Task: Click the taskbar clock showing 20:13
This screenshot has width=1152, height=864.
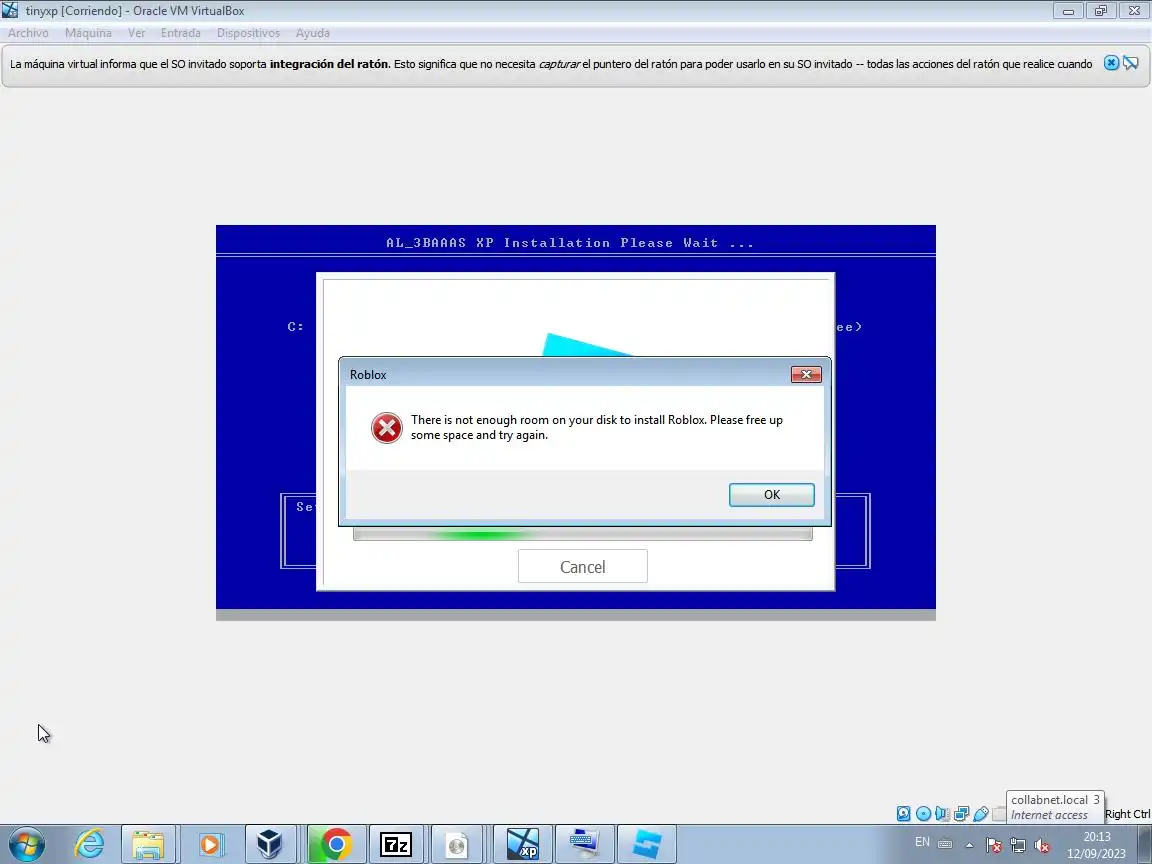Action: (1096, 845)
